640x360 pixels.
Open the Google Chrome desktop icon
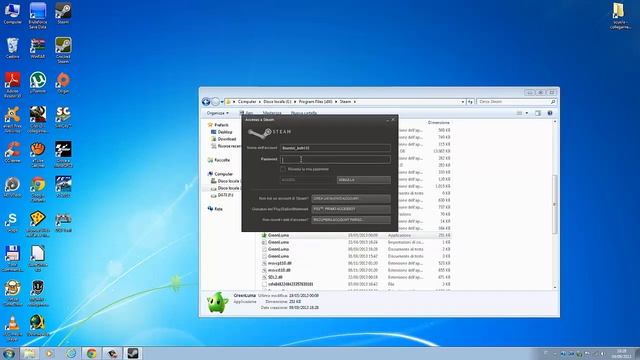[38, 189]
